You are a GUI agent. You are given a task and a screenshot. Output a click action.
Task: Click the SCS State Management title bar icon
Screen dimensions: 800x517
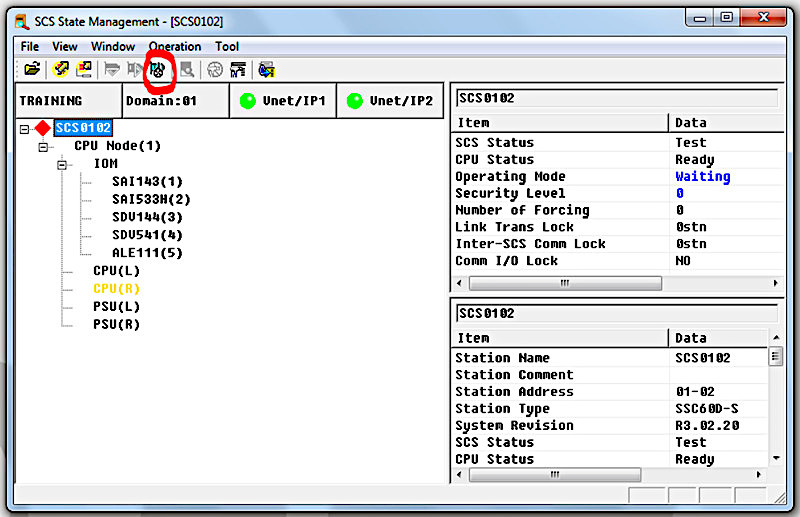click(x=21, y=22)
